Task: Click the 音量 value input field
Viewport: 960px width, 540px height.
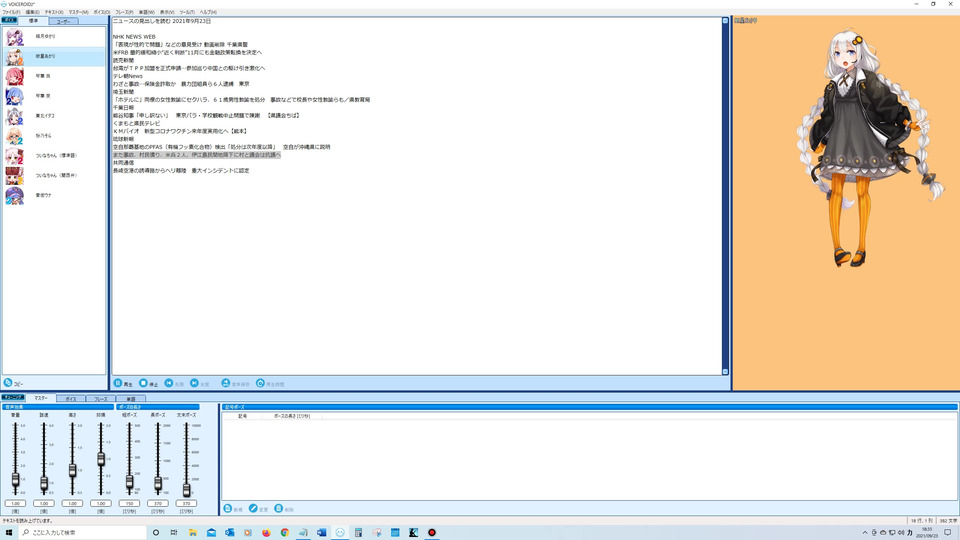Action: click(15, 503)
